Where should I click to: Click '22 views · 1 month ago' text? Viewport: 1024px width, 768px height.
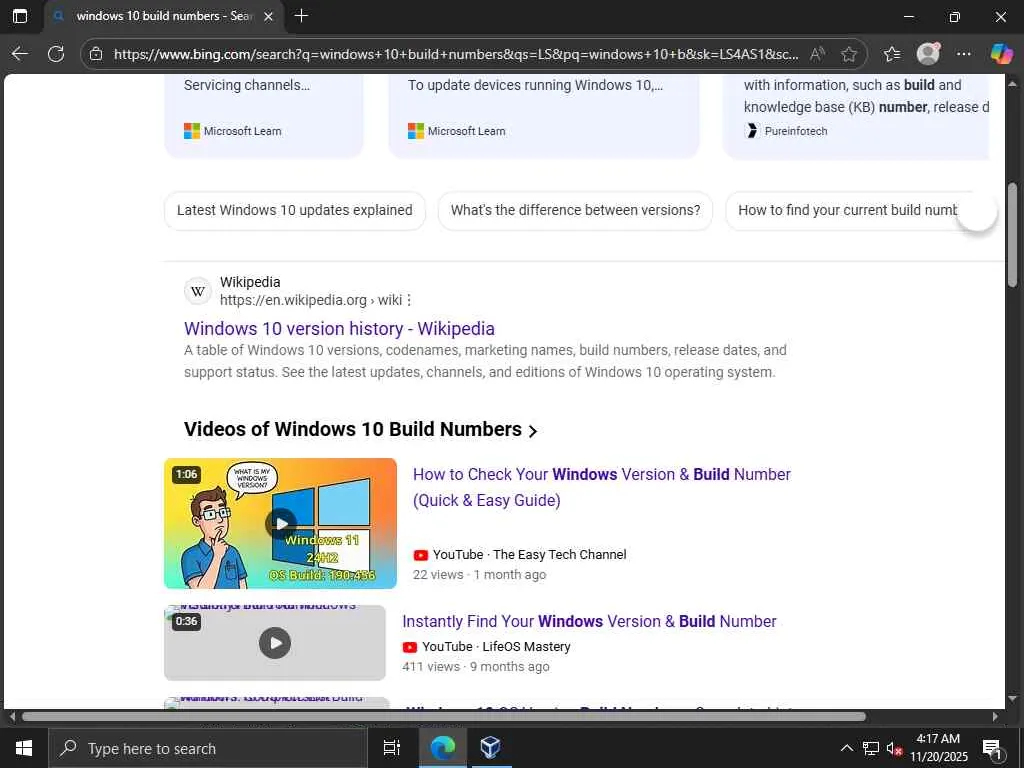(479, 575)
